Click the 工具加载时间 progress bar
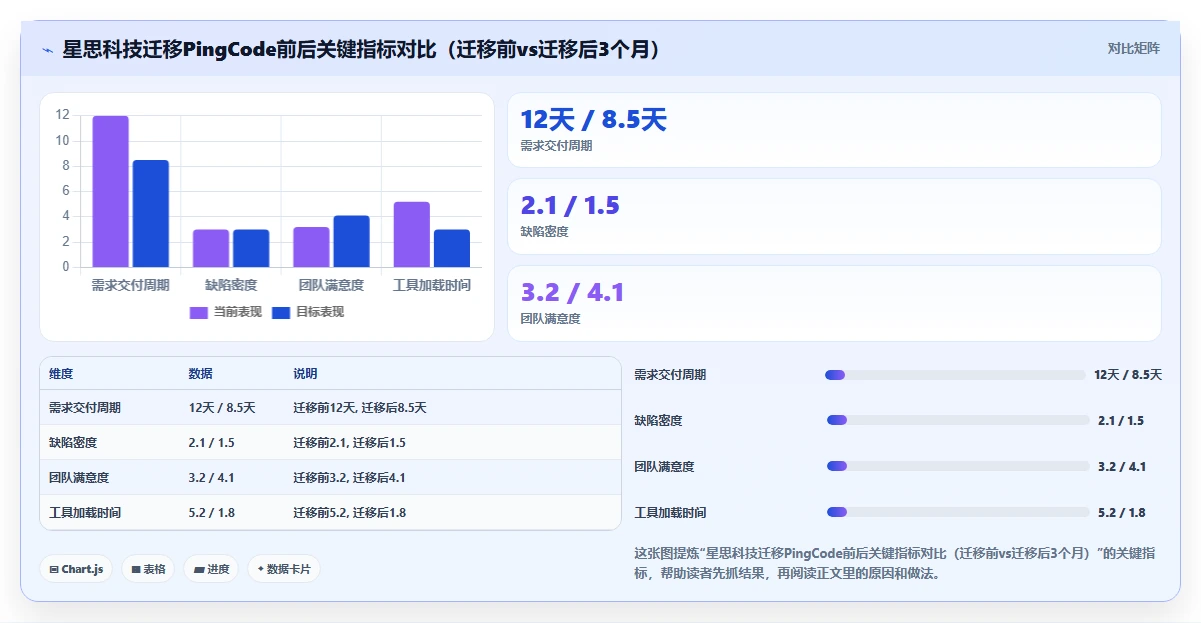The width and height of the screenshot is (1201, 623). tap(958, 512)
